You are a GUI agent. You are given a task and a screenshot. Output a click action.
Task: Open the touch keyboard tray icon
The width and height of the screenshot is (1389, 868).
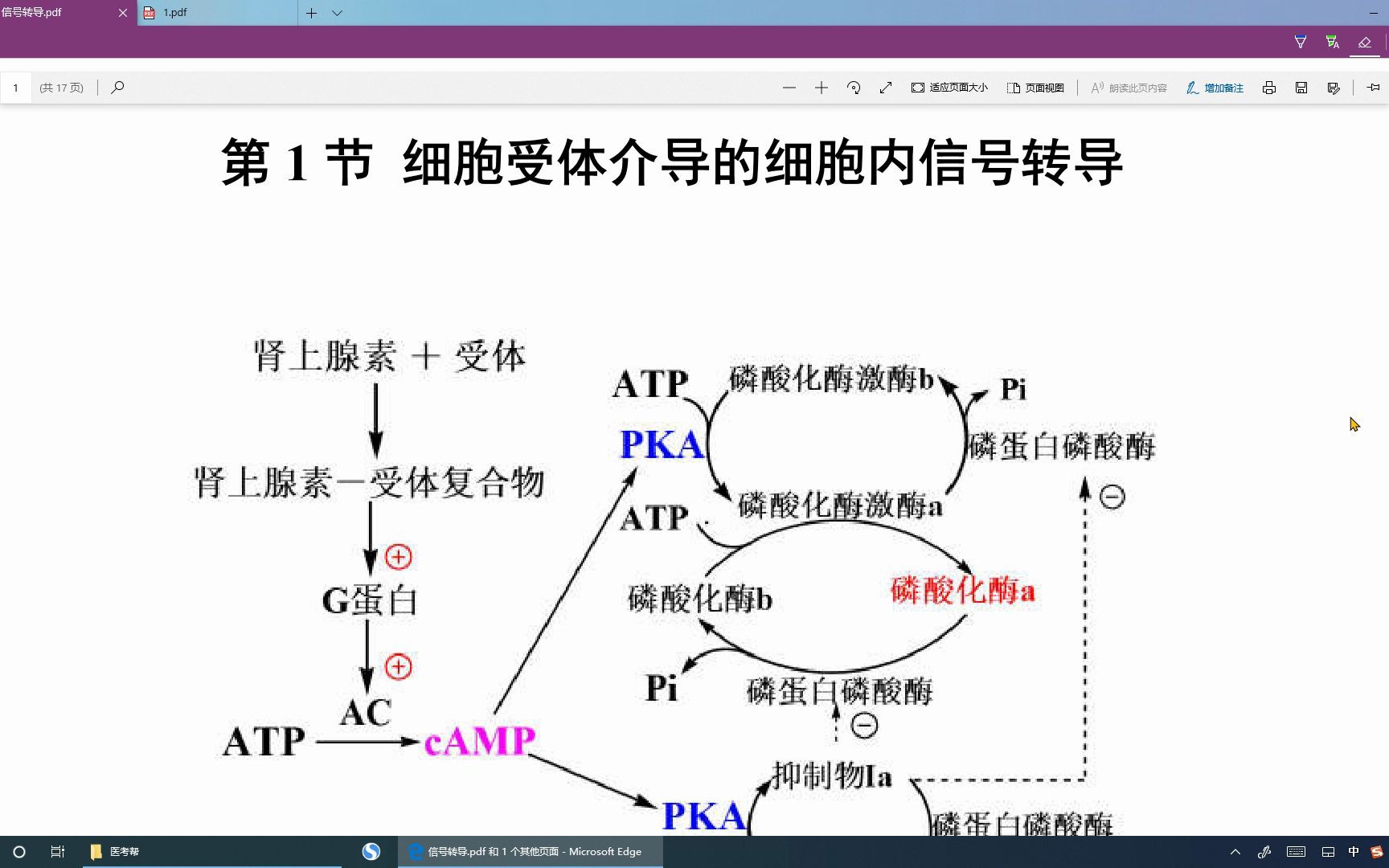coord(1296,852)
